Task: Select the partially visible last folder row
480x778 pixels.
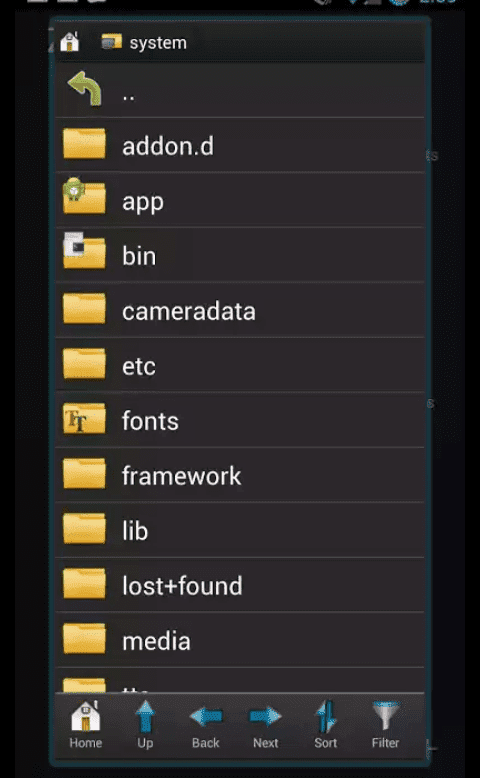Action: coord(240,681)
